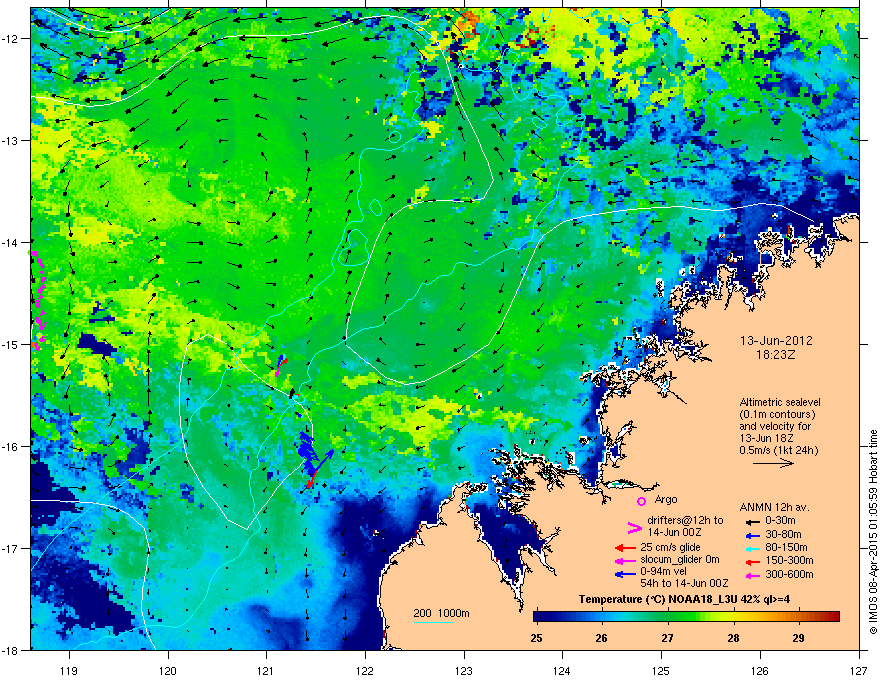This screenshot has height=680, width=880.
Task: Click the 150-300m depth label
Action: coord(790,560)
